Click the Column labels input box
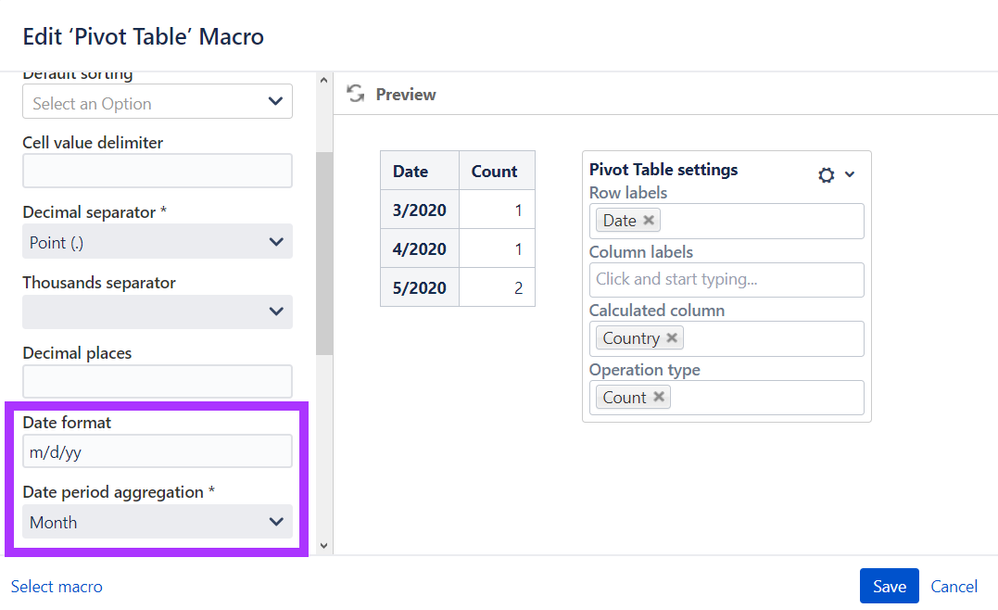Viewport: 998px width, 610px height. click(723, 280)
